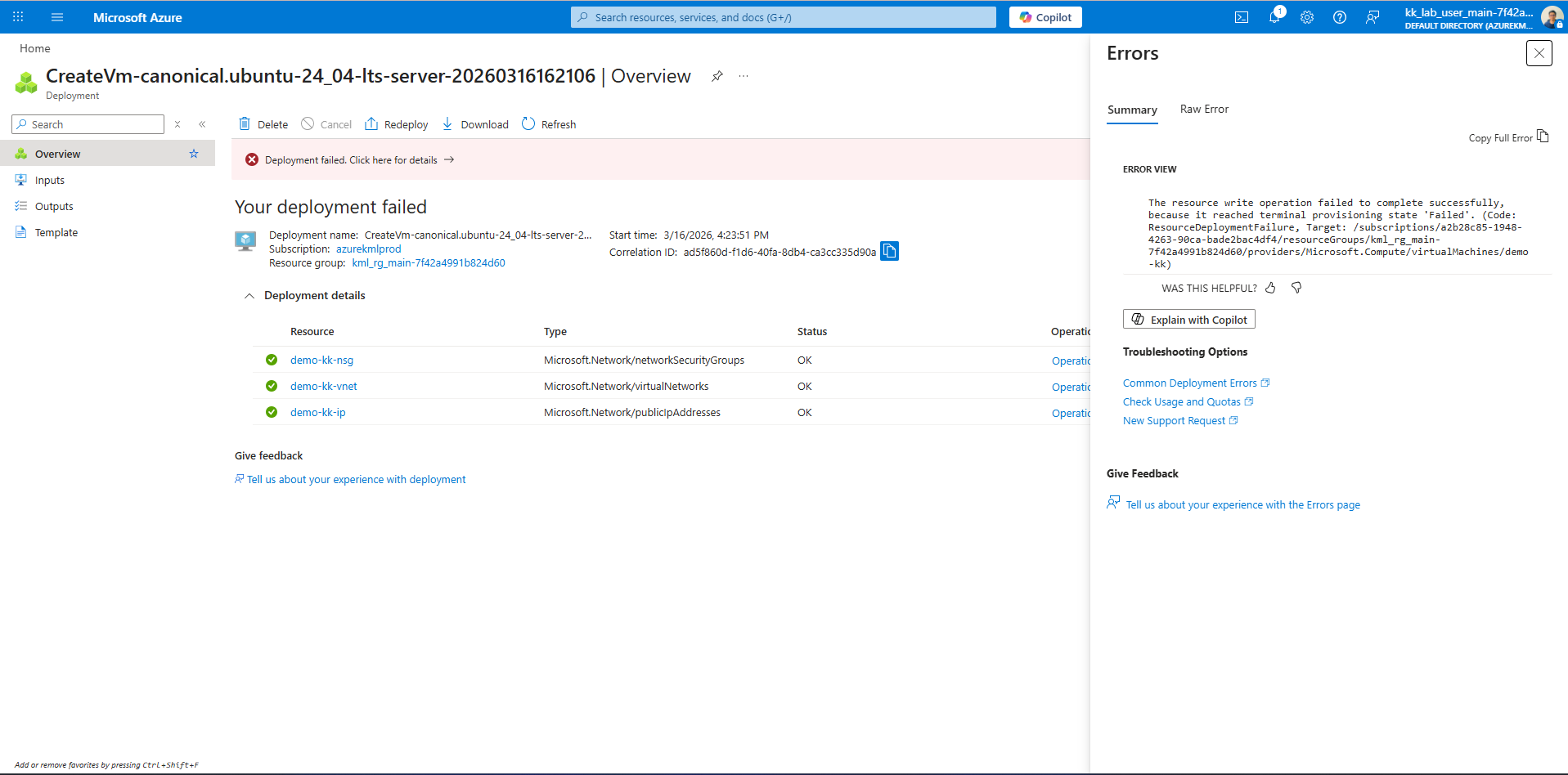Screen dimensions: 1568x775
Task: Pin the deployment to dashboard
Action: click(717, 76)
